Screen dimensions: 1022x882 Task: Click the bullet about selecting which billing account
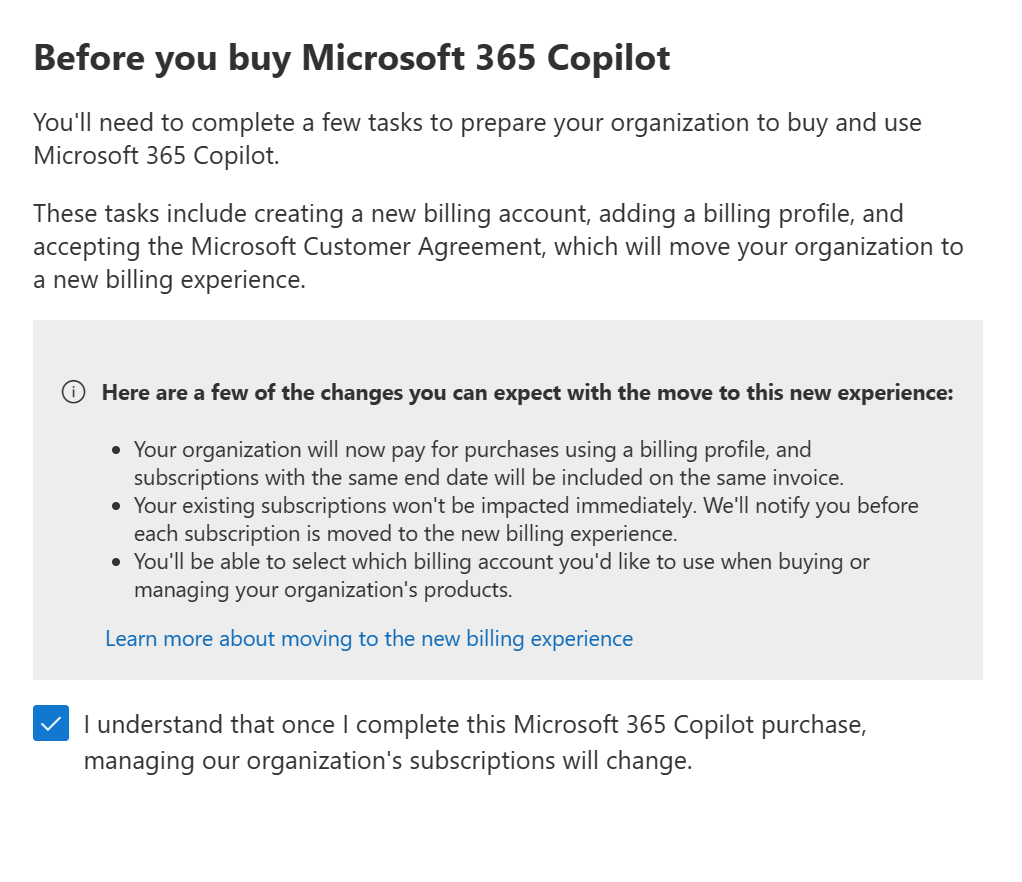[x=501, y=562]
